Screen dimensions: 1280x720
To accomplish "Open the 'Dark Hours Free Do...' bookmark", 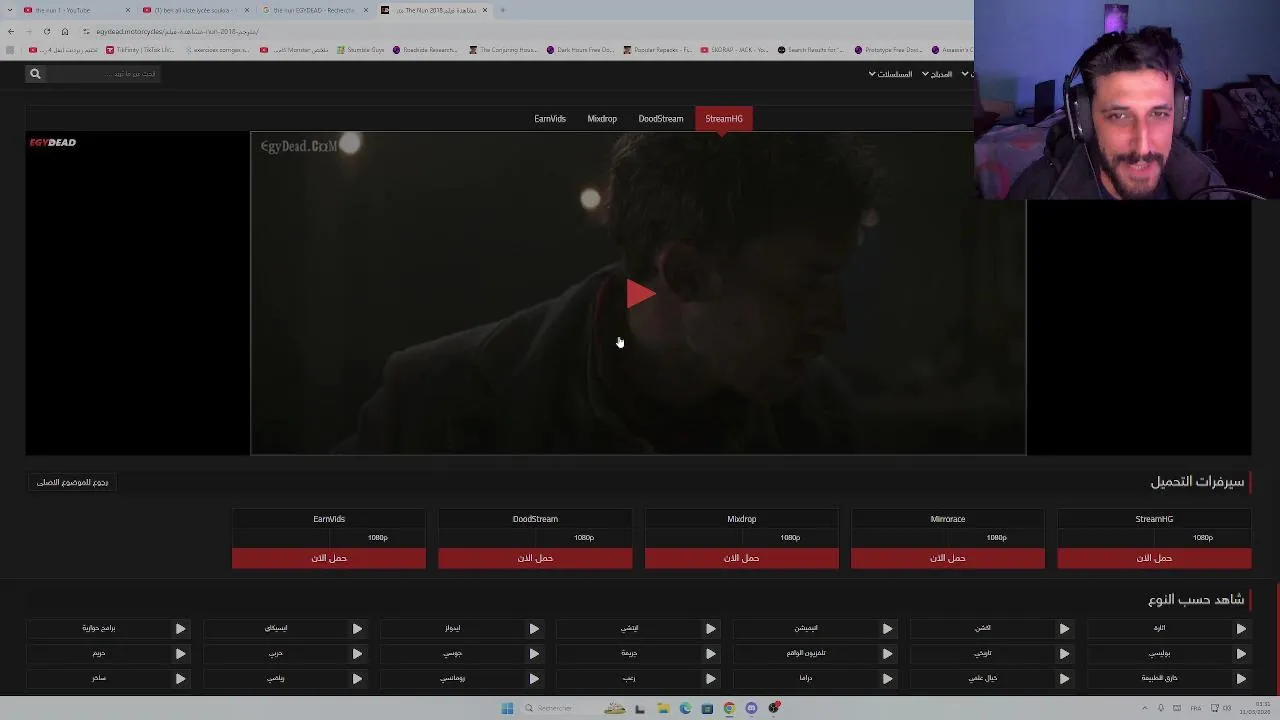I will point(580,50).
